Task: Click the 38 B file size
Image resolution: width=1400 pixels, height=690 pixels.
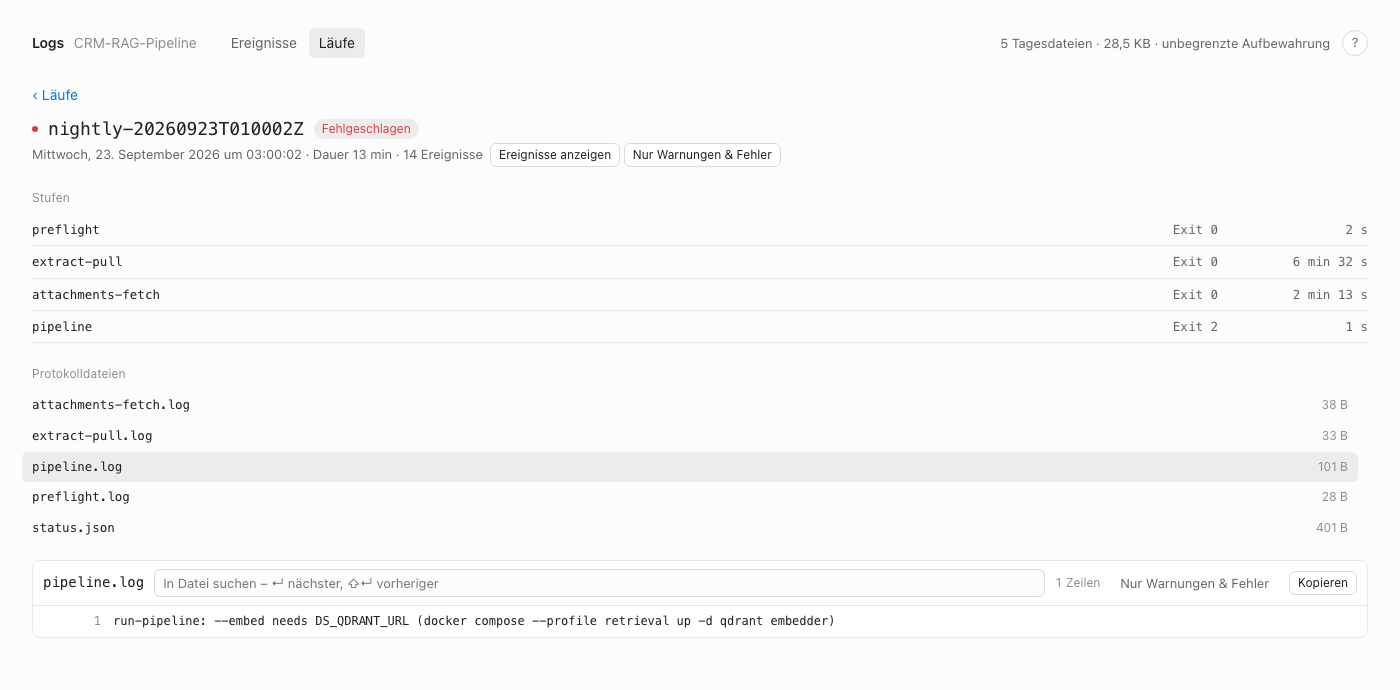Action: (1335, 405)
